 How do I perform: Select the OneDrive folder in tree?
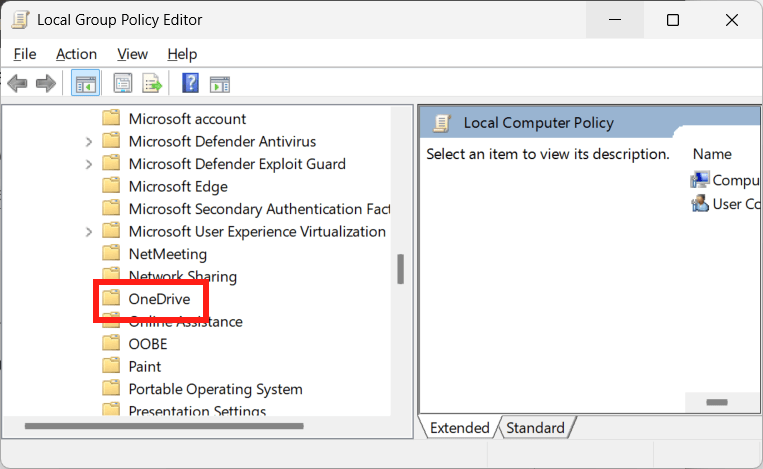(158, 299)
